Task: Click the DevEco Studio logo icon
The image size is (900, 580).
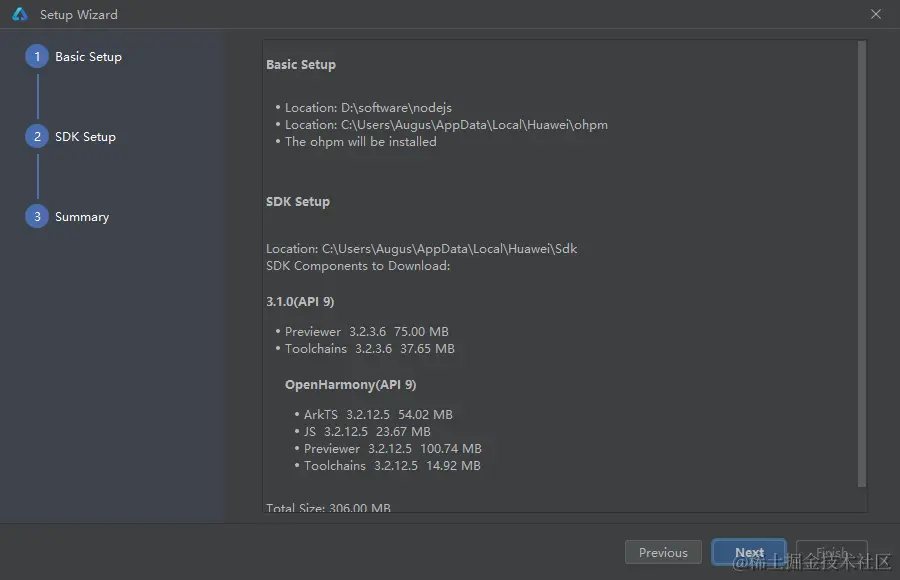Action: 20,14
